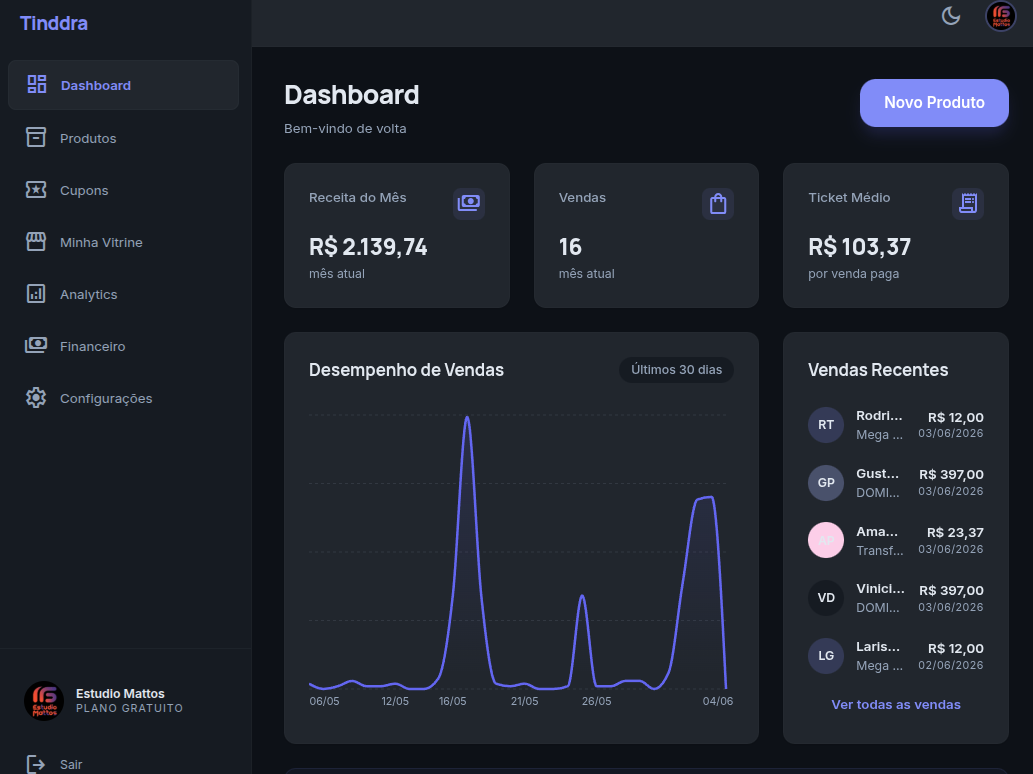1033x774 pixels.
Task: Click the 02/06/2026 sale date
Action: 951,665
